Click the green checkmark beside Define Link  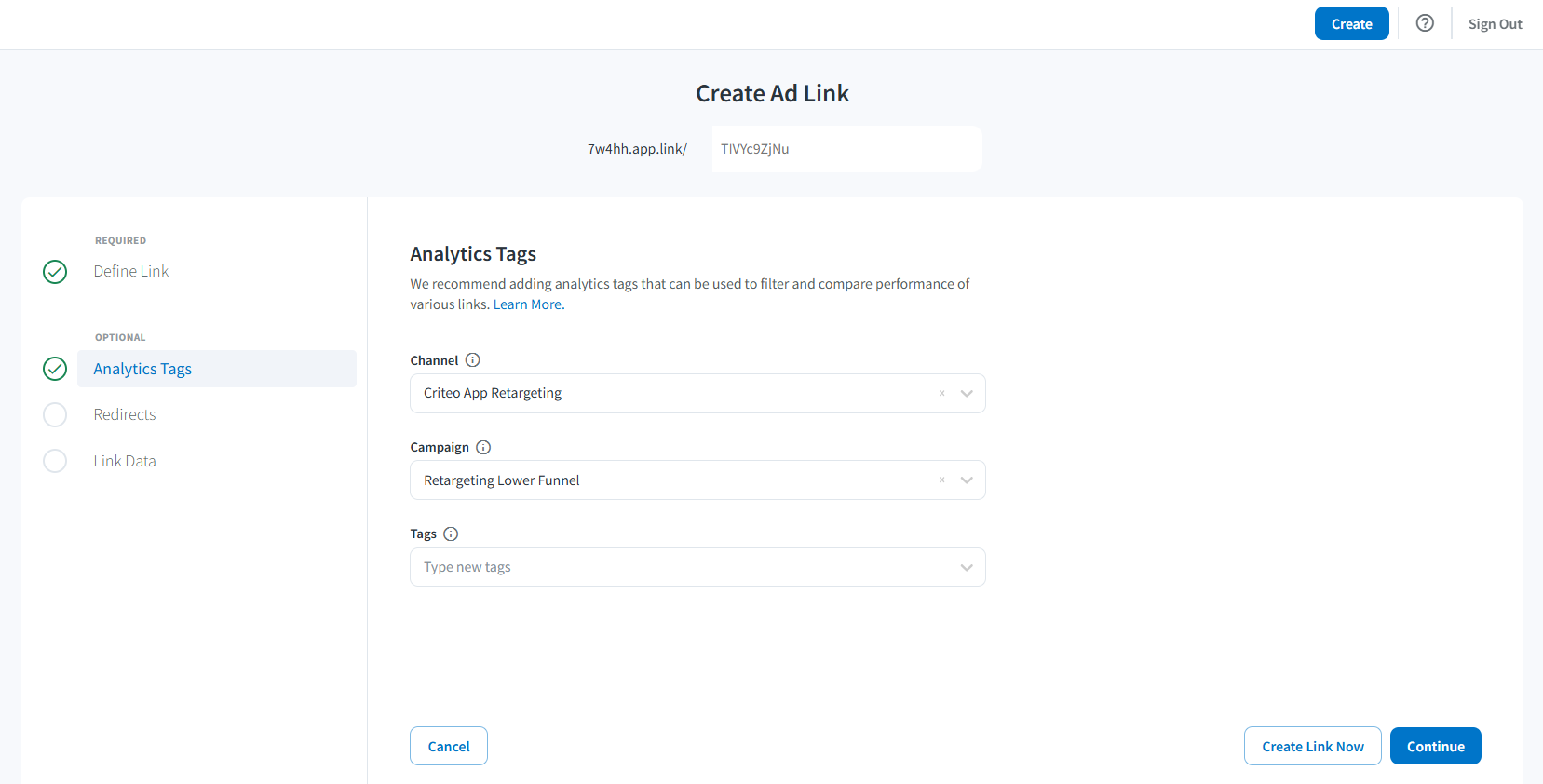[55, 272]
